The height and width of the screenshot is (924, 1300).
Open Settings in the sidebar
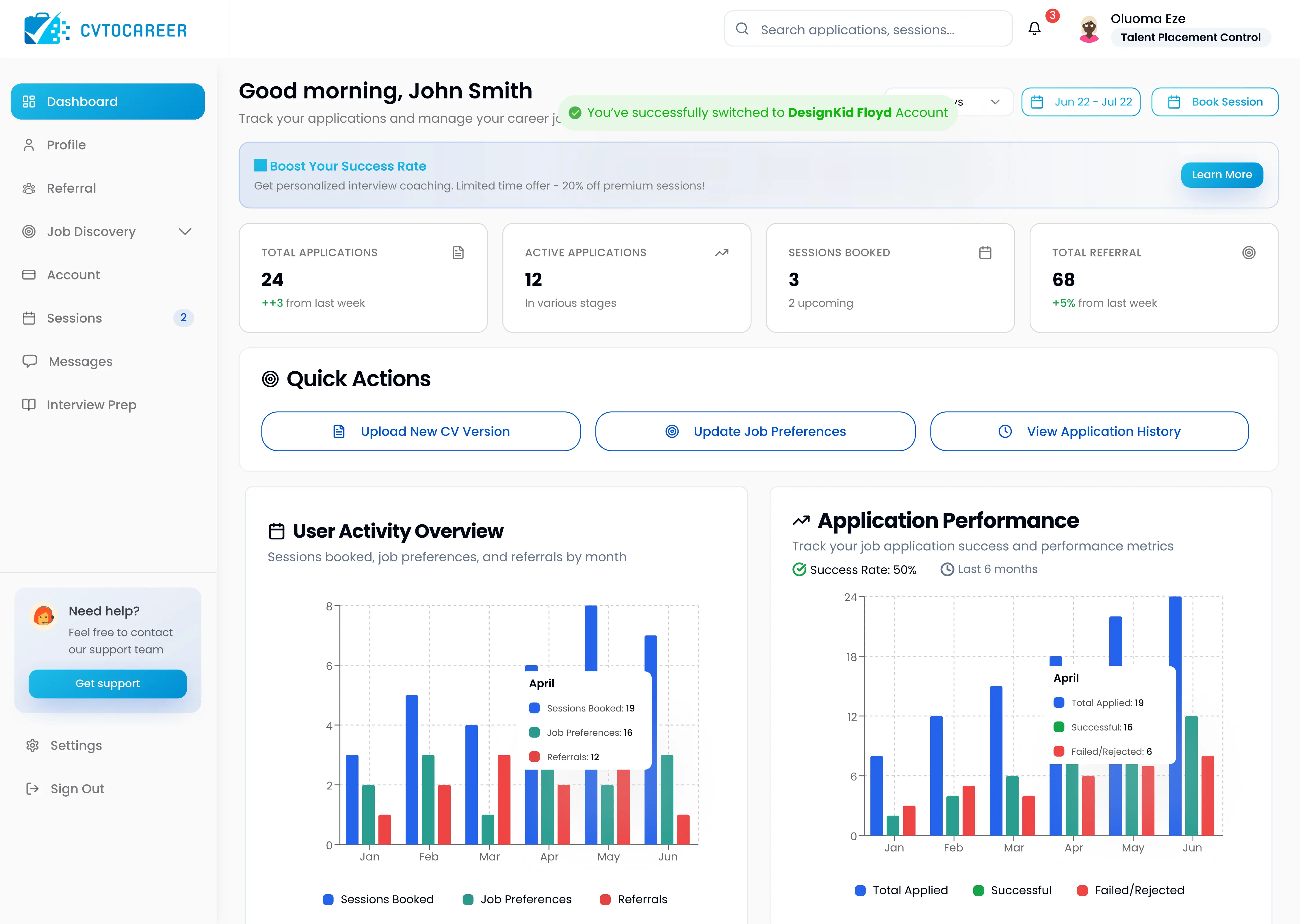[107, 745]
